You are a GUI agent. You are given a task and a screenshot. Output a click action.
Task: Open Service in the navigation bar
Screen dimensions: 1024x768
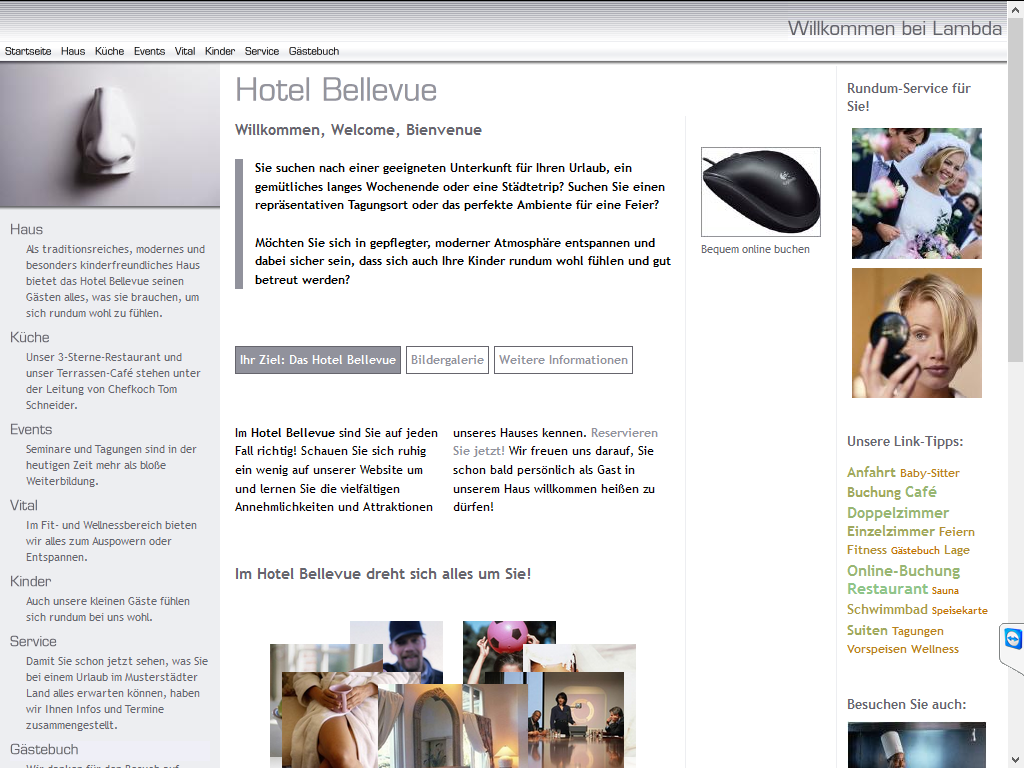262,51
